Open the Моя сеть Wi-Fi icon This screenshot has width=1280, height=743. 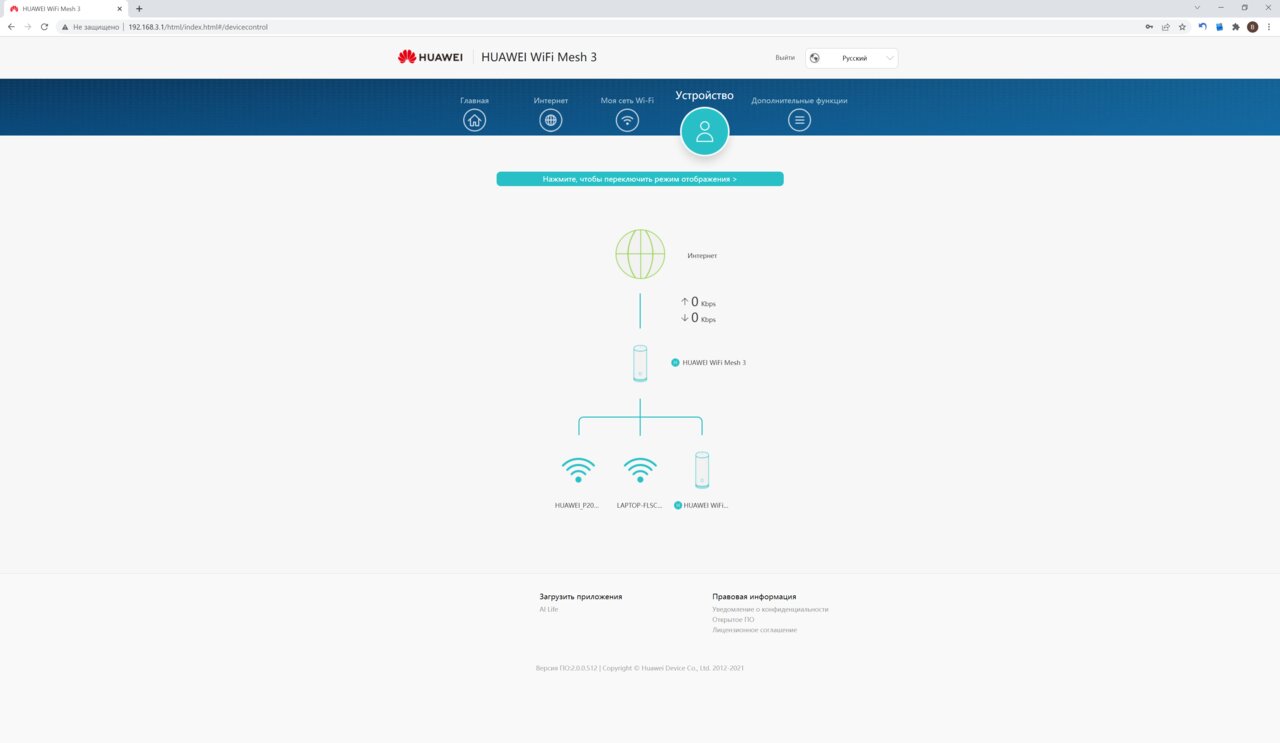pyautogui.click(x=627, y=120)
